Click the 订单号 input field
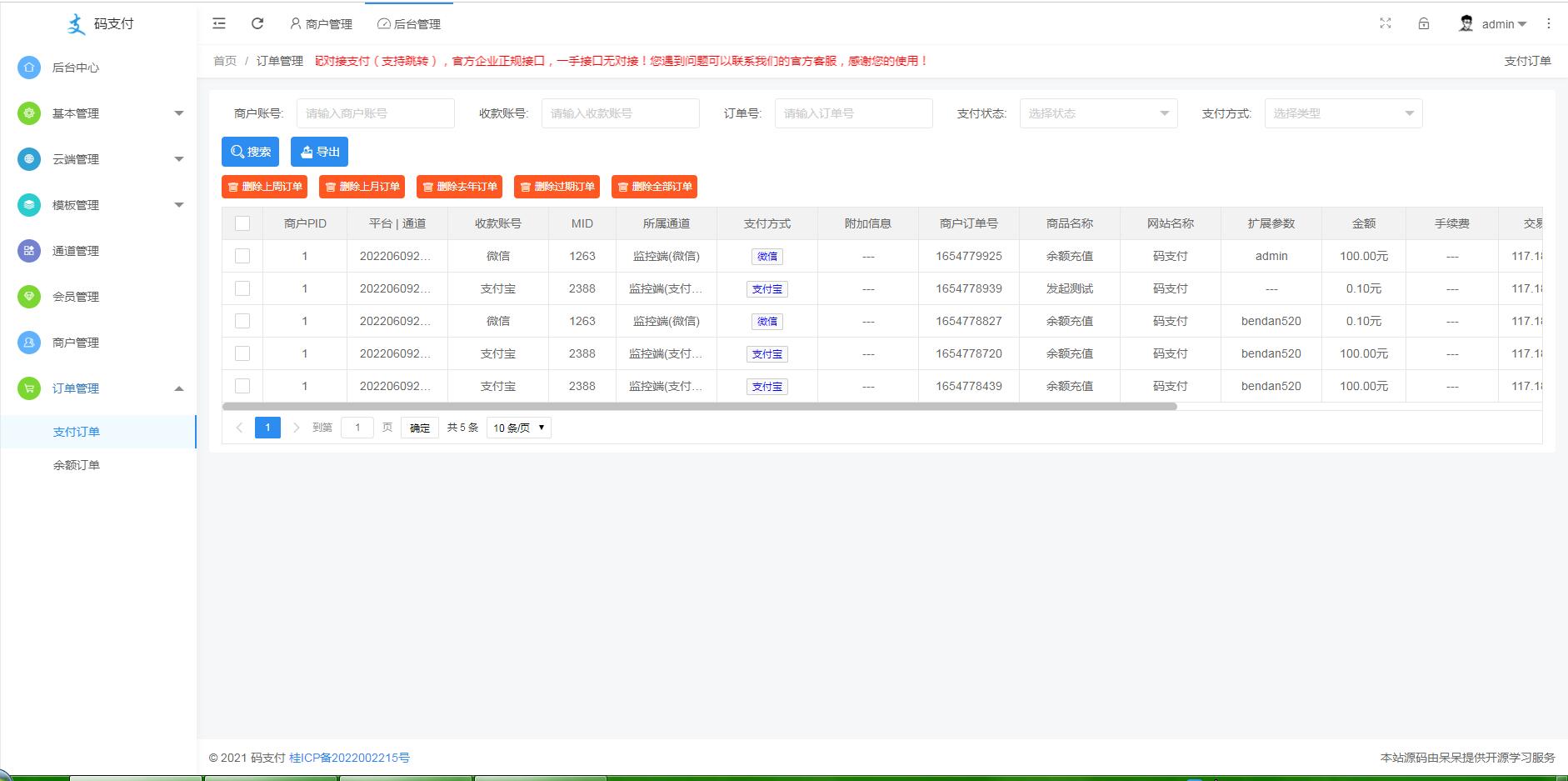The image size is (1568, 781). click(x=853, y=113)
